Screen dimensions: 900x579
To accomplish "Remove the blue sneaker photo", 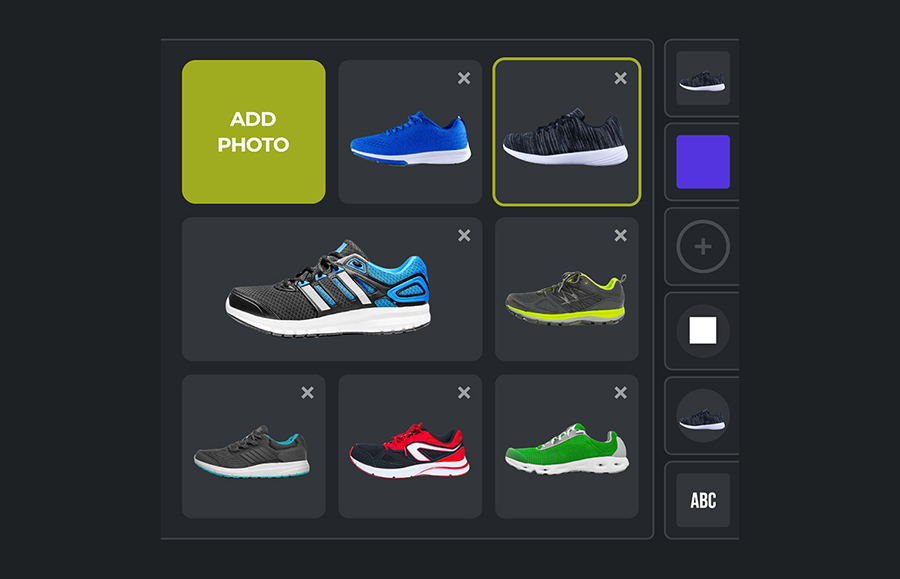I will pos(464,78).
